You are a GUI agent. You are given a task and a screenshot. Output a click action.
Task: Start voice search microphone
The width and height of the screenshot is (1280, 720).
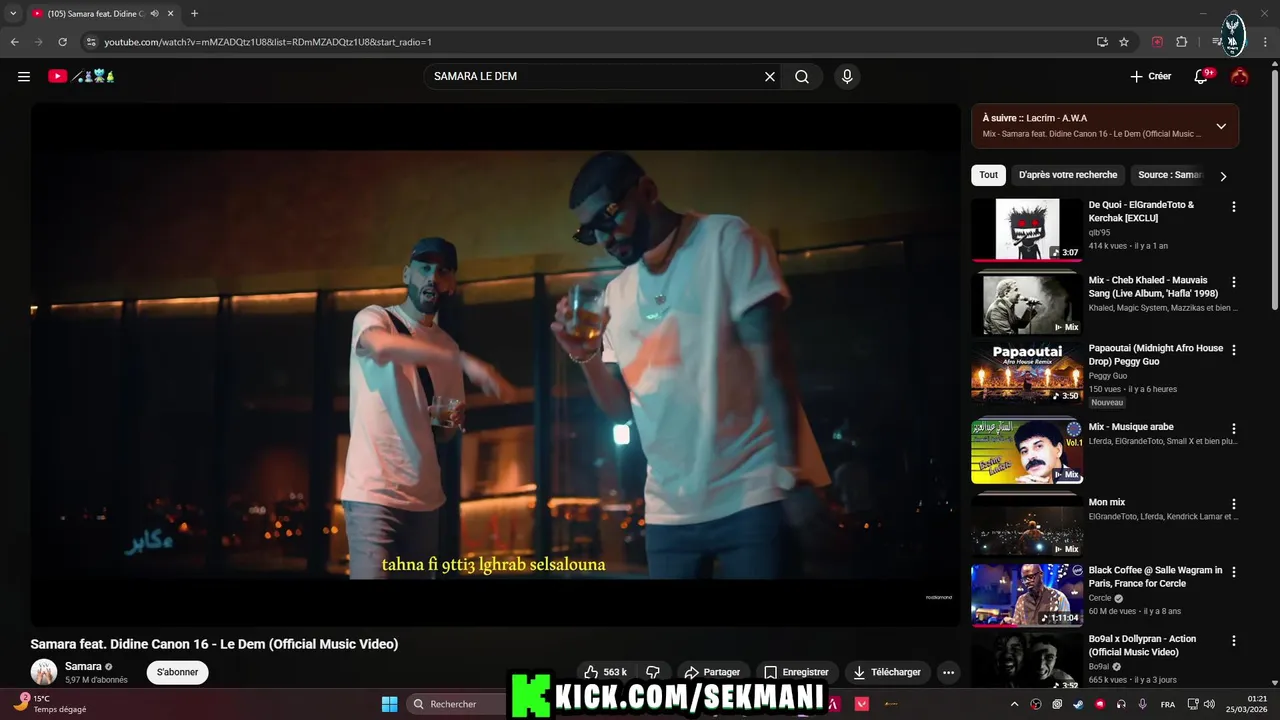847,76
